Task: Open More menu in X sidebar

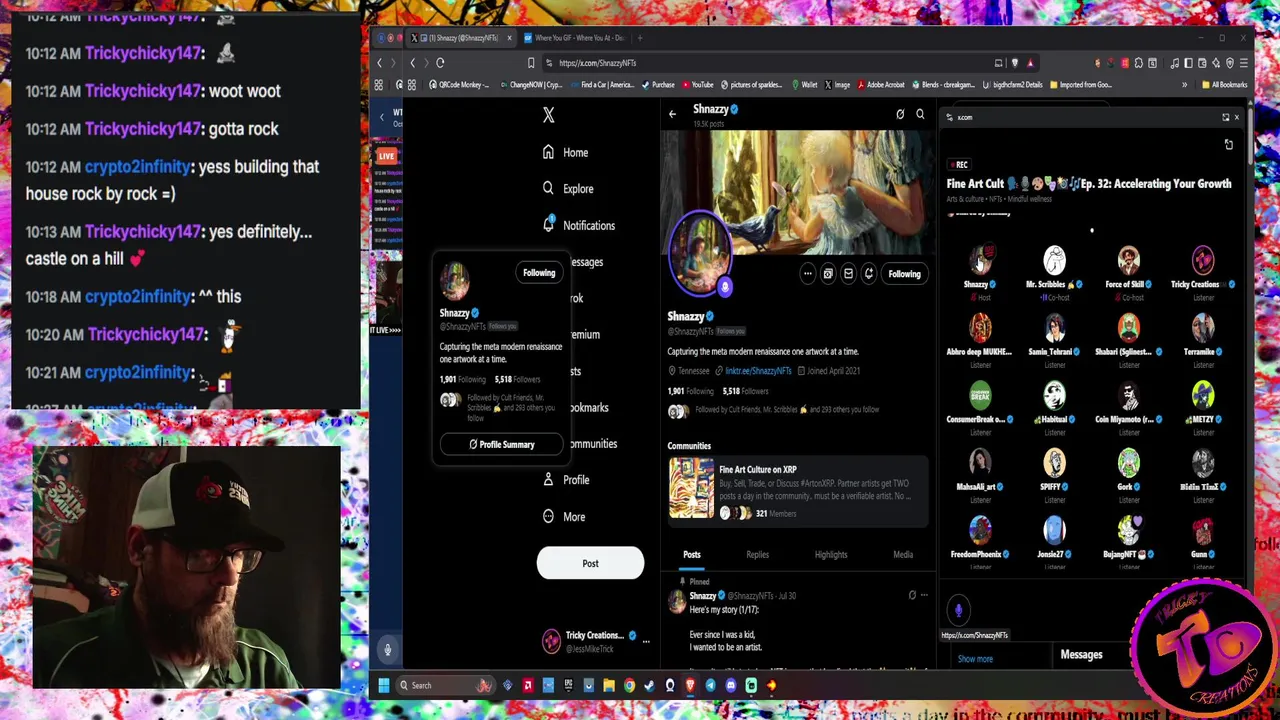Action: (563, 516)
